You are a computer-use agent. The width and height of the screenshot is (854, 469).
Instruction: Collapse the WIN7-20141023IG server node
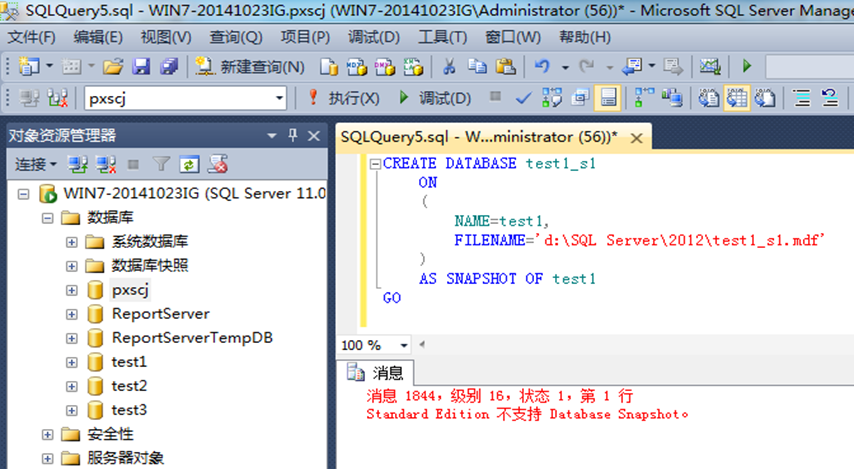(x=23, y=194)
